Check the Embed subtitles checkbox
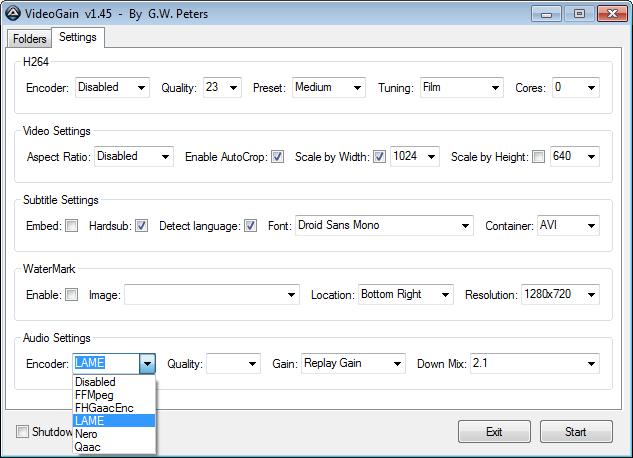633x458 pixels. click(x=72, y=226)
